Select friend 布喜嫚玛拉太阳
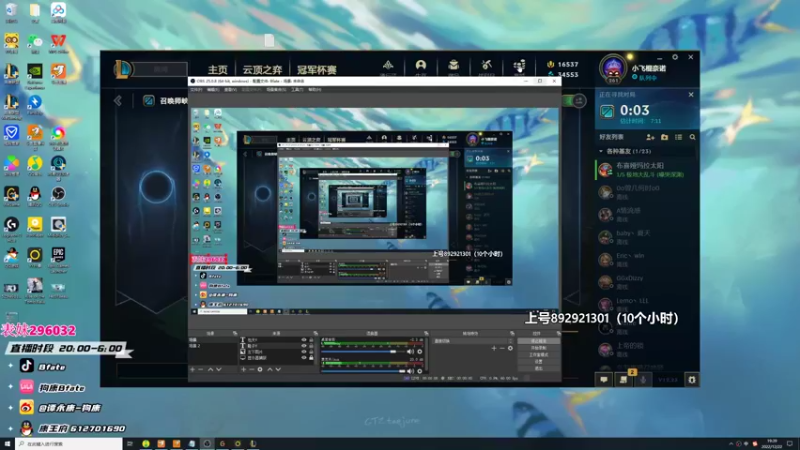The width and height of the screenshot is (800, 450). (x=646, y=170)
